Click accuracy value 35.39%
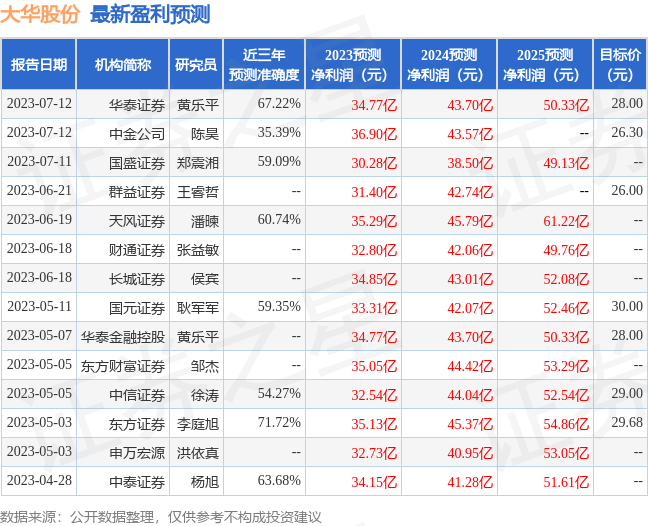 (x=279, y=132)
